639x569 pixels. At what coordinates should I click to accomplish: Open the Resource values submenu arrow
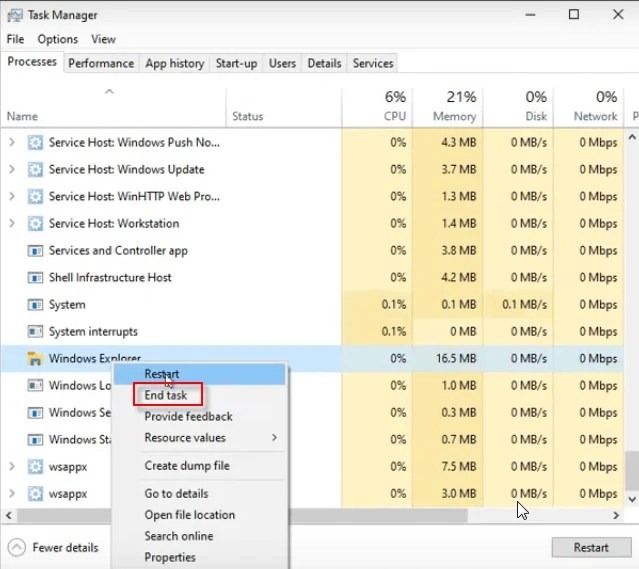[274, 437]
